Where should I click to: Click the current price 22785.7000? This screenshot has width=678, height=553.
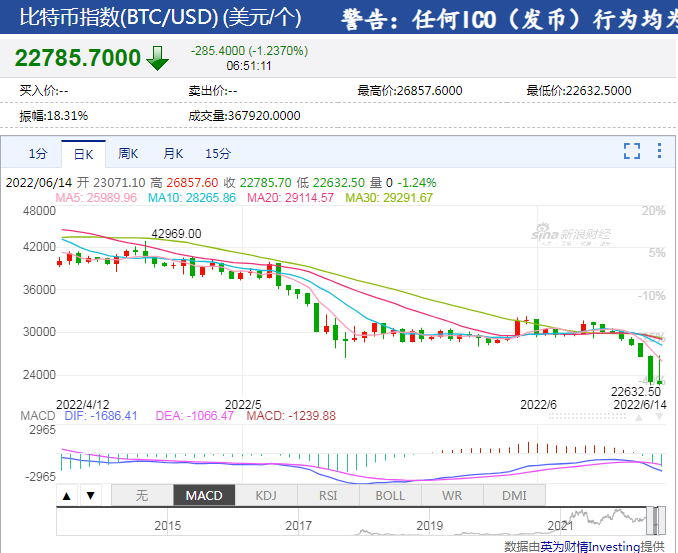(78, 58)
